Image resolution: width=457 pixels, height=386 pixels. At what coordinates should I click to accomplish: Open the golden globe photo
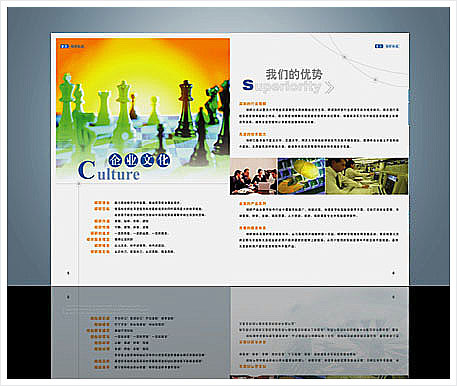point(301,176)
